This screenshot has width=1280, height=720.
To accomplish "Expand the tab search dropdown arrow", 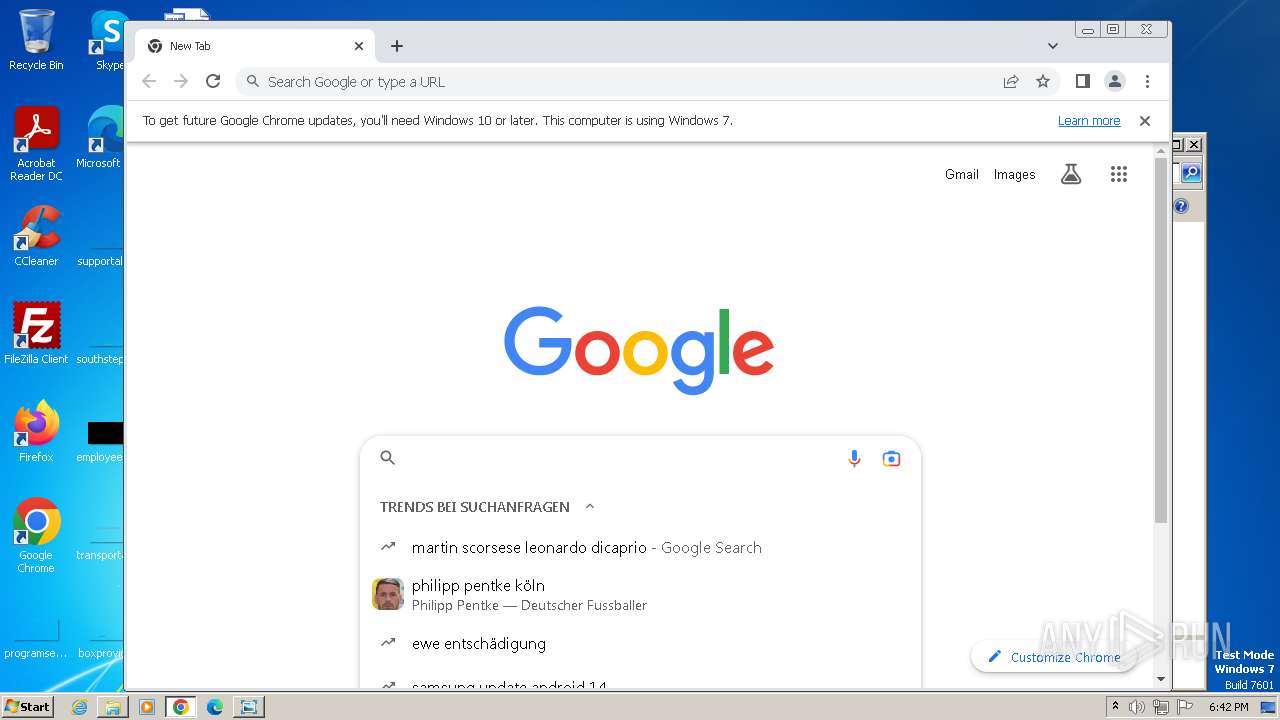I will 1053,46.
